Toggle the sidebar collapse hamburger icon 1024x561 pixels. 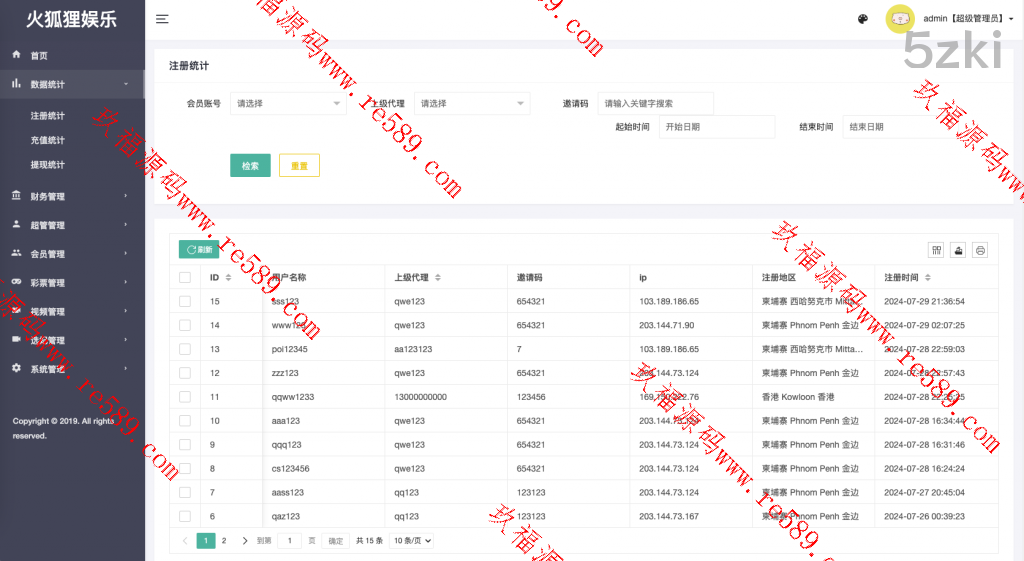click(x=162, y=19)
